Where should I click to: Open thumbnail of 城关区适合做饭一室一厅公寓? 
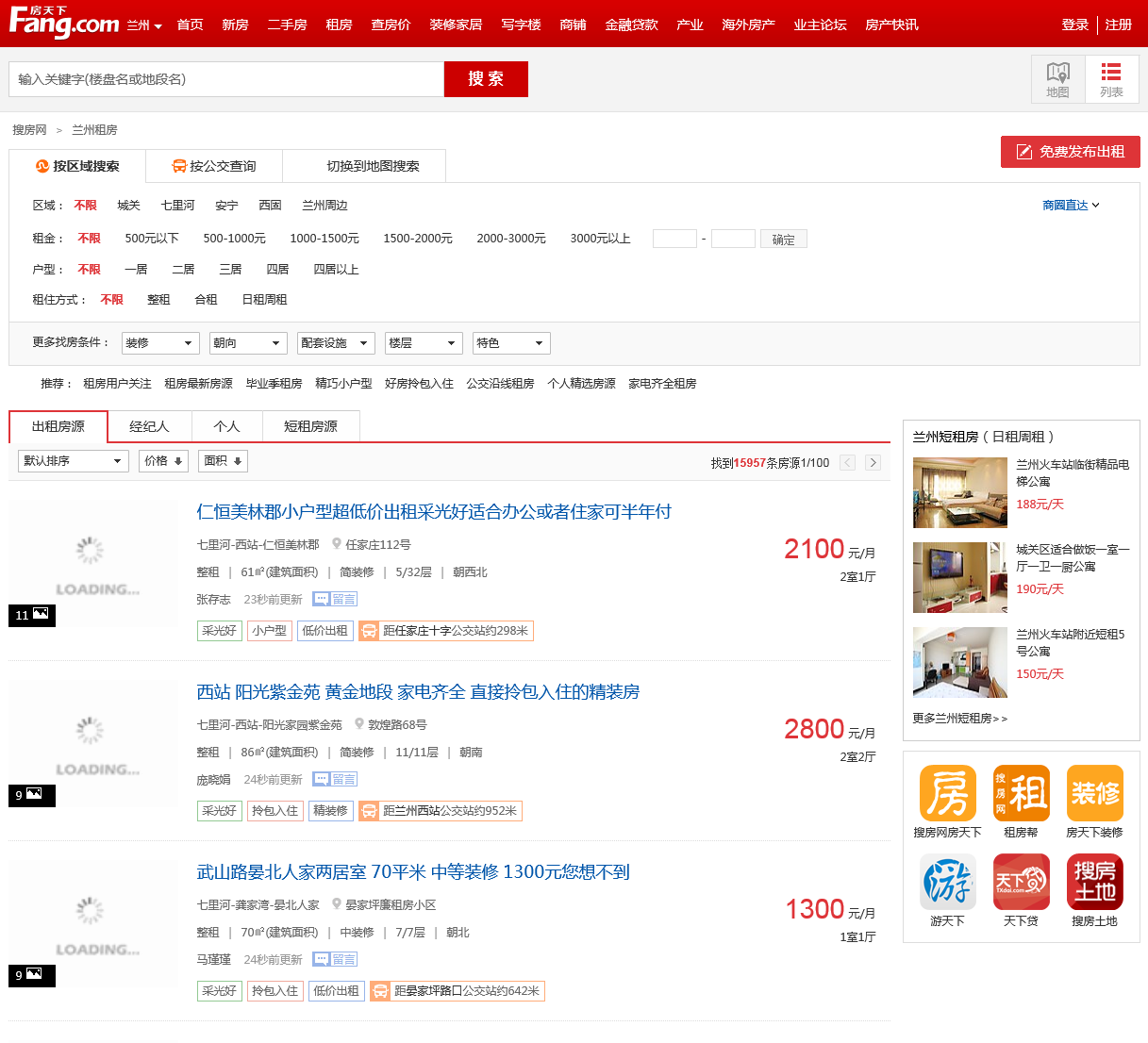click(x=960, y=577)
